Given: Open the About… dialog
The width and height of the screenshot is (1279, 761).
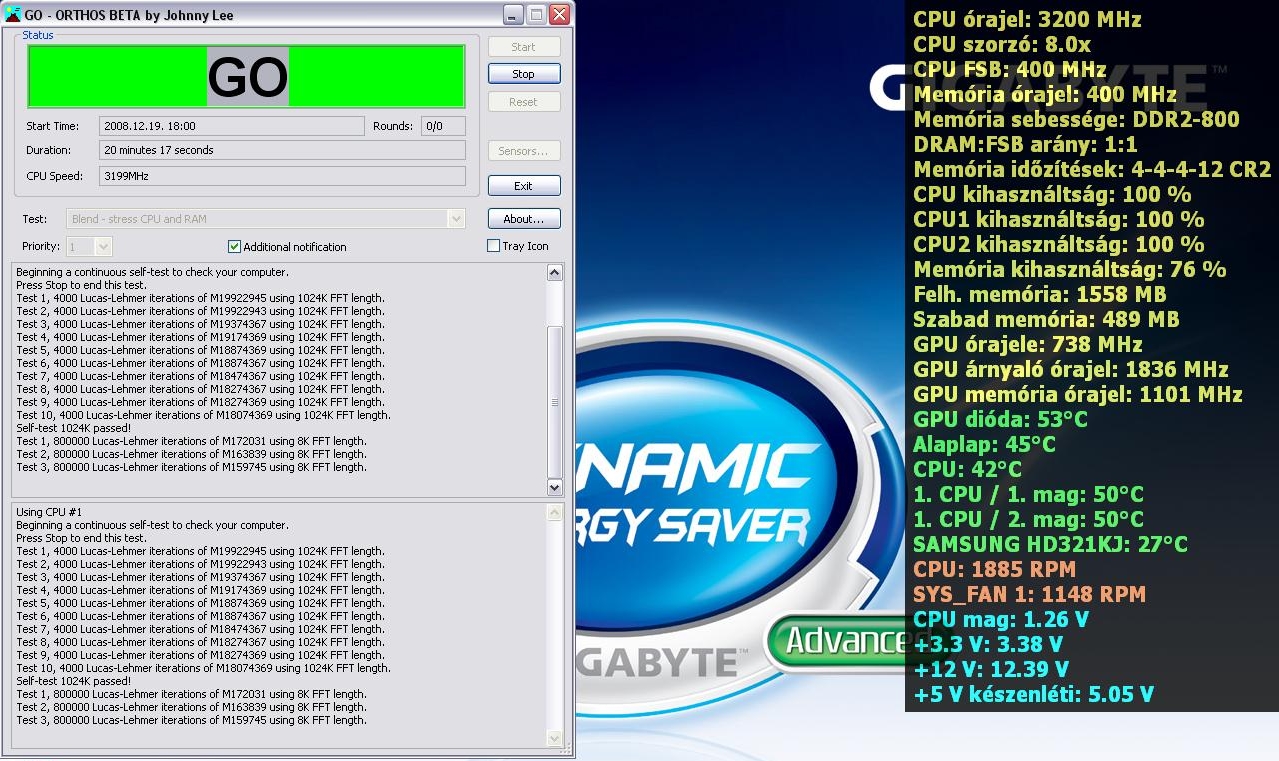Looking at the screenshot, I should 524,219.
